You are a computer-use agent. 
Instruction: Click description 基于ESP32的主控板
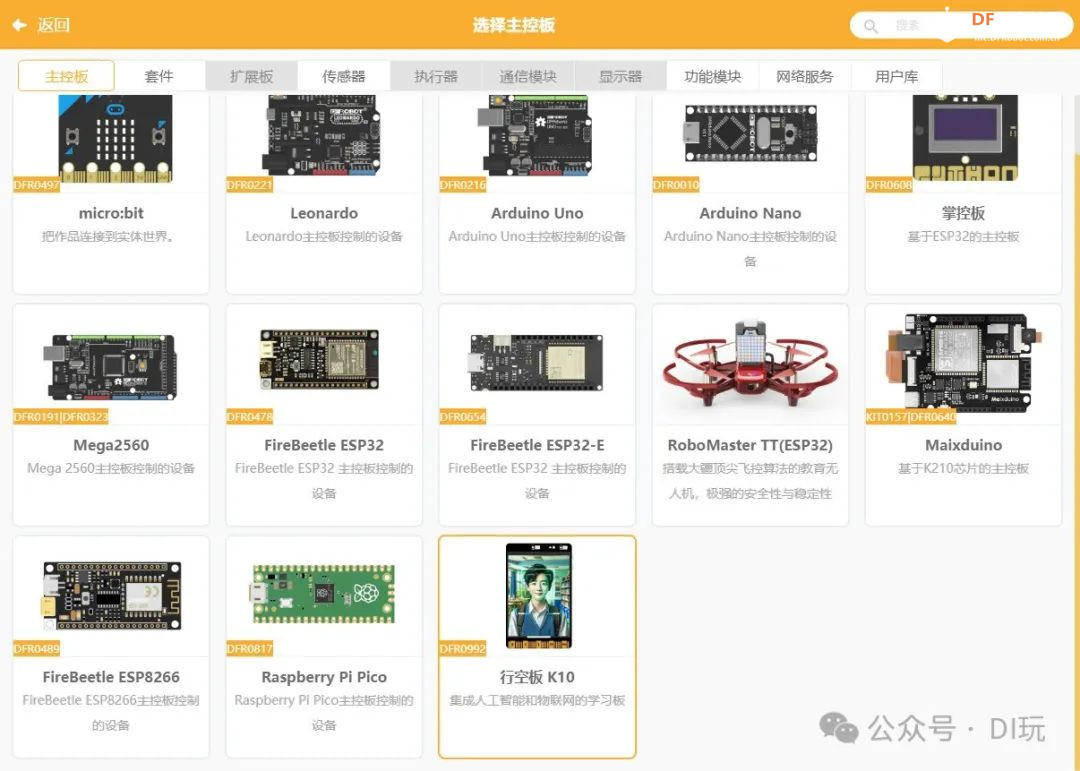[x=963, y=236]
